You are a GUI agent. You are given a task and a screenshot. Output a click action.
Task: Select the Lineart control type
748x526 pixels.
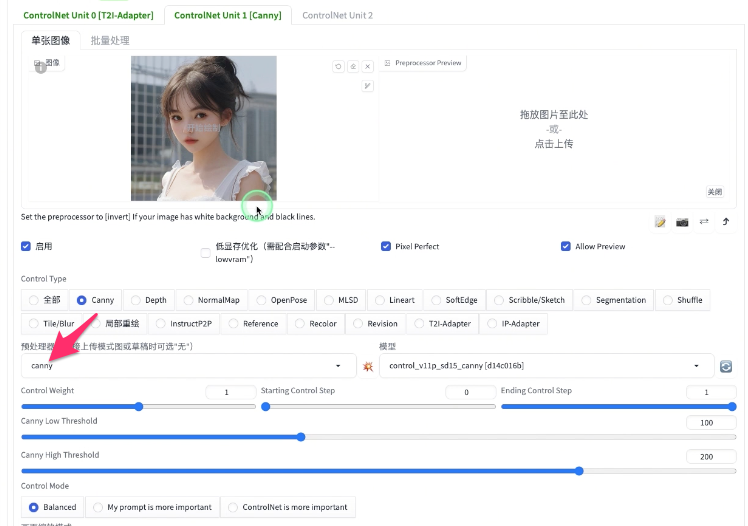pos(395,300)
